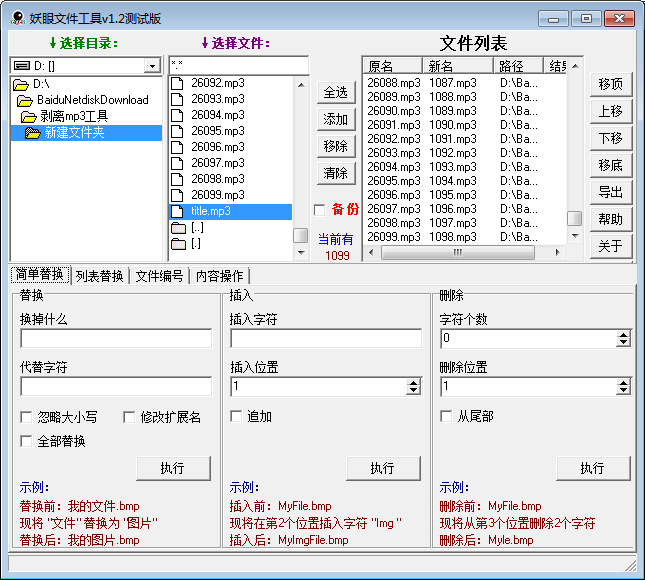Click the 清除 button
The width and height of the screenshot is (645, 580).
336,173
